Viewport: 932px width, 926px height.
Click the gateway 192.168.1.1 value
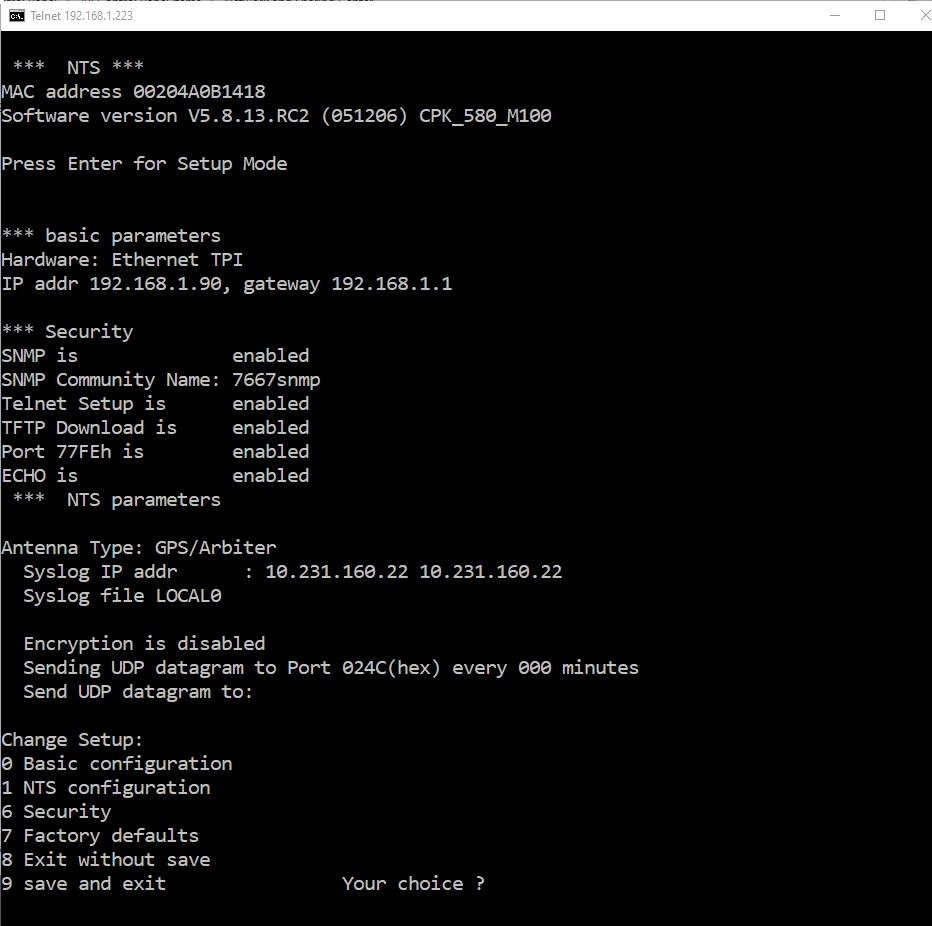pyautogui.click(x=348, y=284)
